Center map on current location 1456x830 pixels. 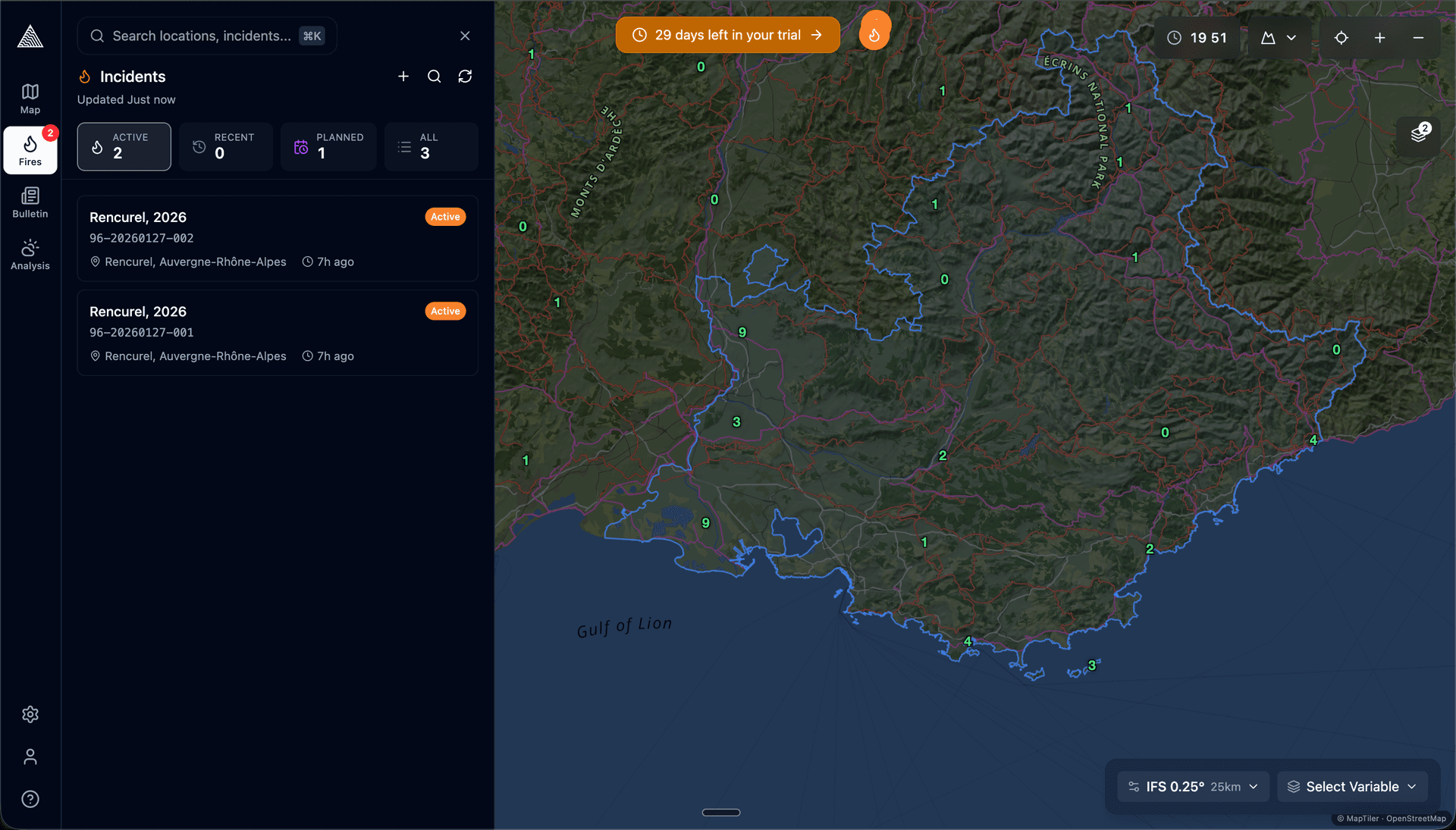coord(1341,38)
